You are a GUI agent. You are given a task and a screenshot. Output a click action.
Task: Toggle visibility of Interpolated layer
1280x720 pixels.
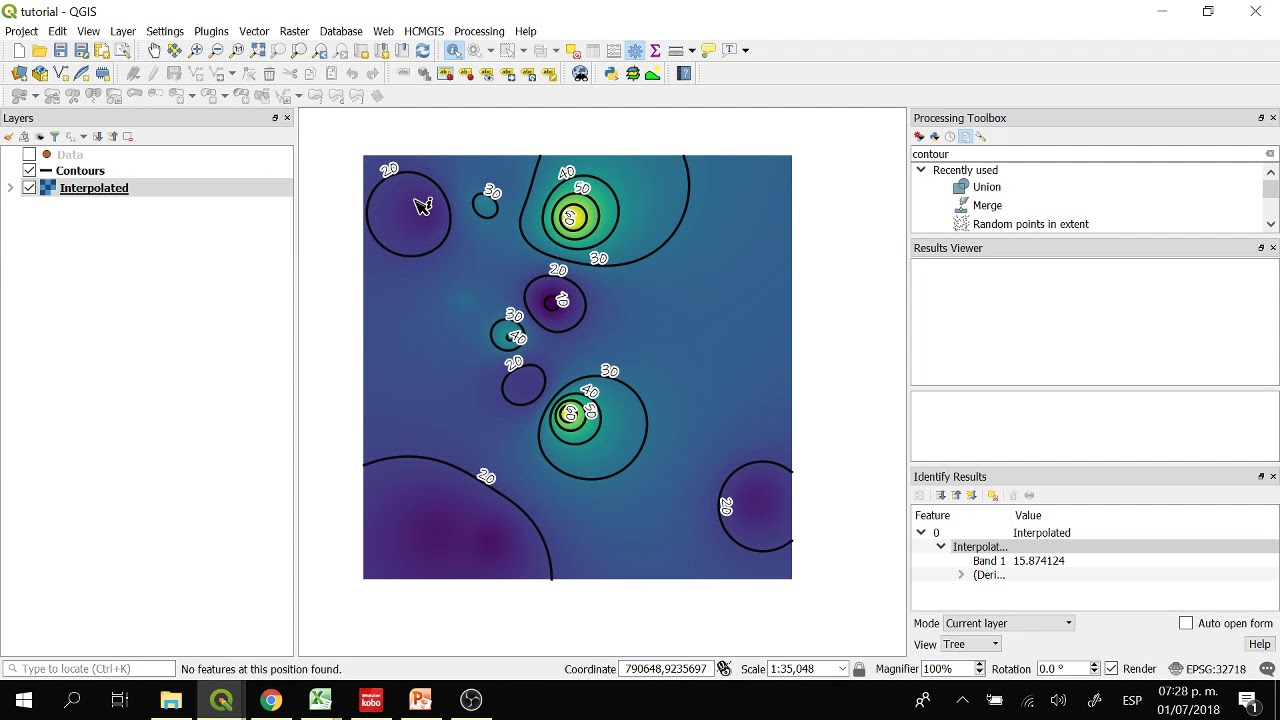[x=29, y=188]
